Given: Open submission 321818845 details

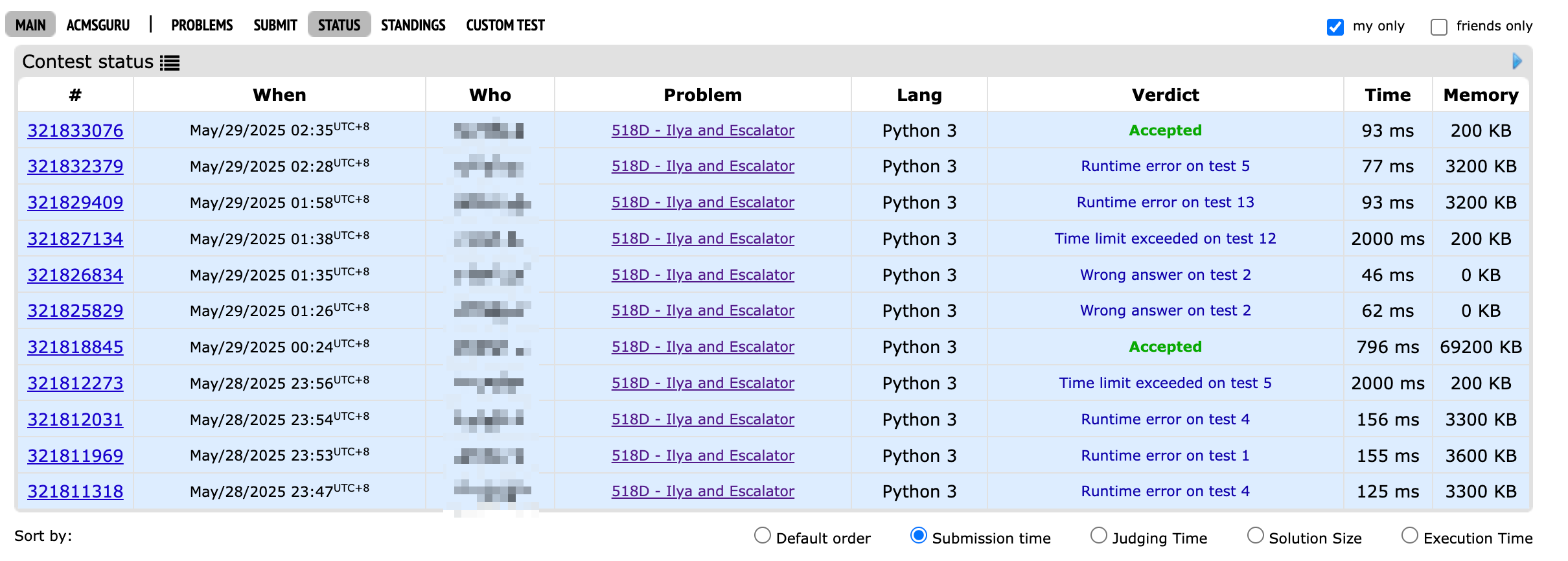Looking at the screenshot, I should coord(75,347).
